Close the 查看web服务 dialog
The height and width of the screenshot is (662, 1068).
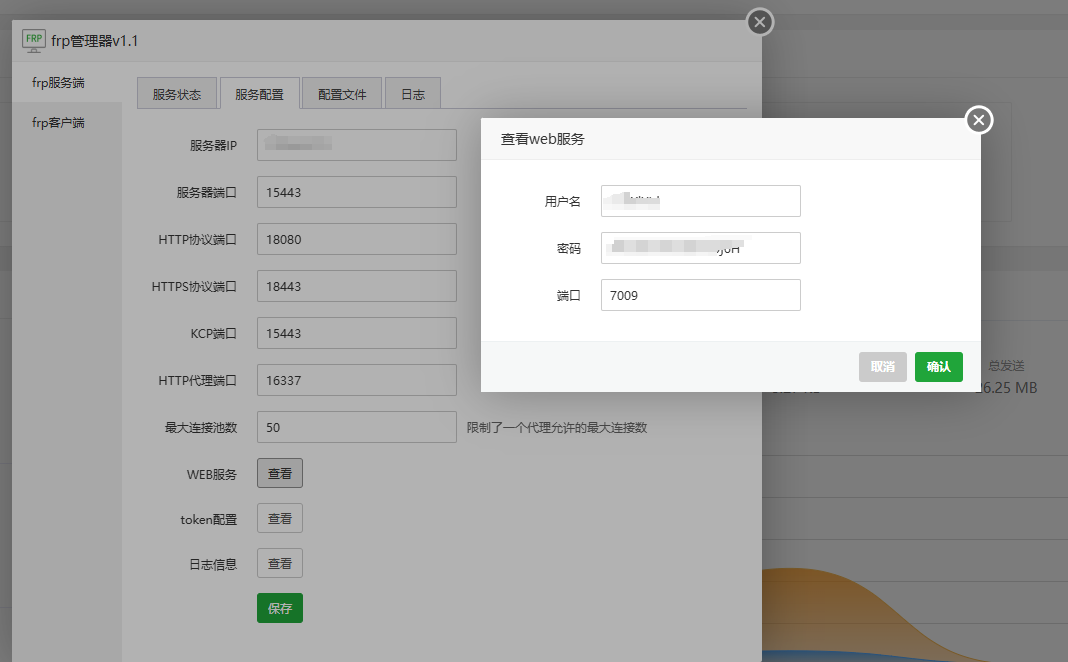(x=979, y=121)
